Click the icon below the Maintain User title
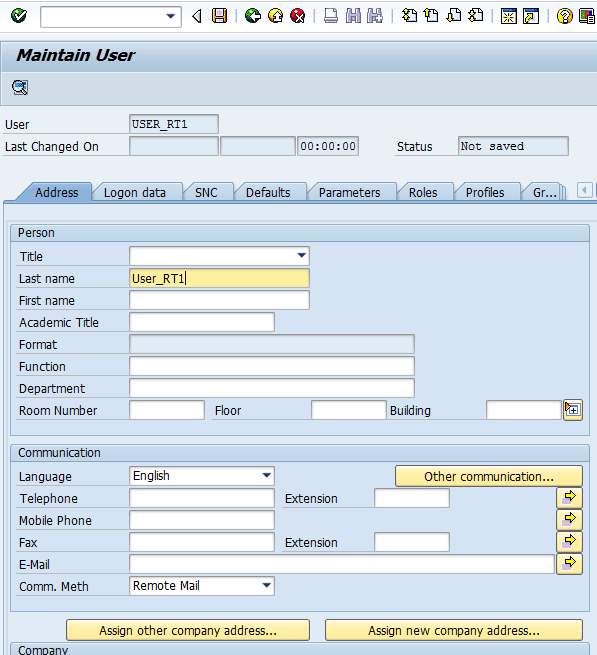Viewport: 597px width, 655px height. (x=20, y=87)
